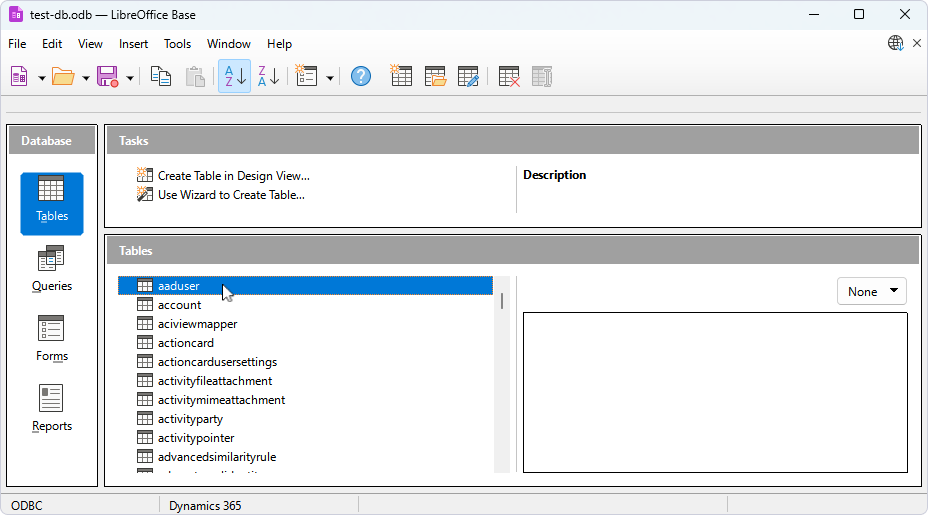Click the Copy toolbar icon
The width and height of the screenshot is (928, 515).
pos(161,76)
